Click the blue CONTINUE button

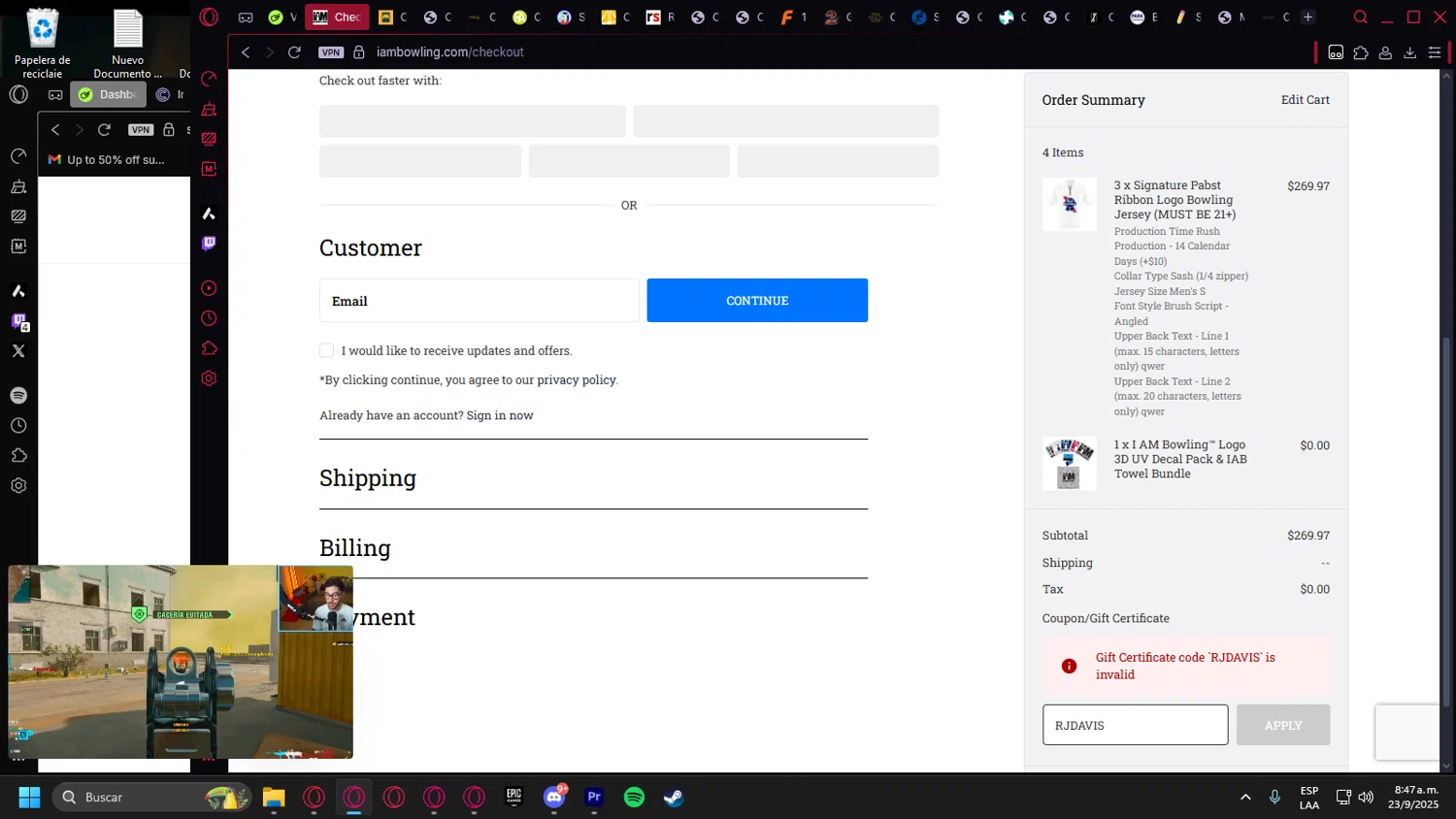point(757,301)
